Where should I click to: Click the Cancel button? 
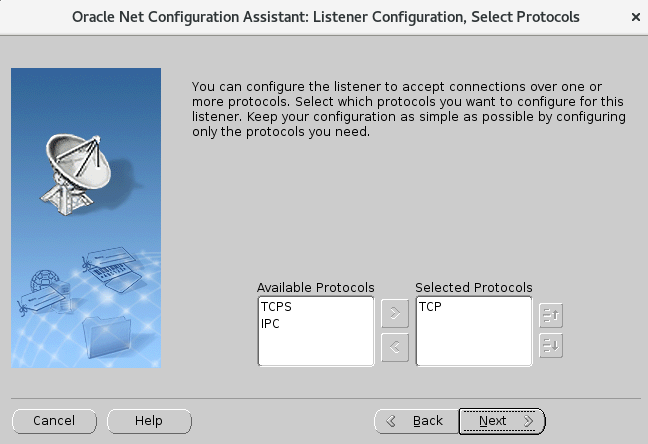[54, 421]
